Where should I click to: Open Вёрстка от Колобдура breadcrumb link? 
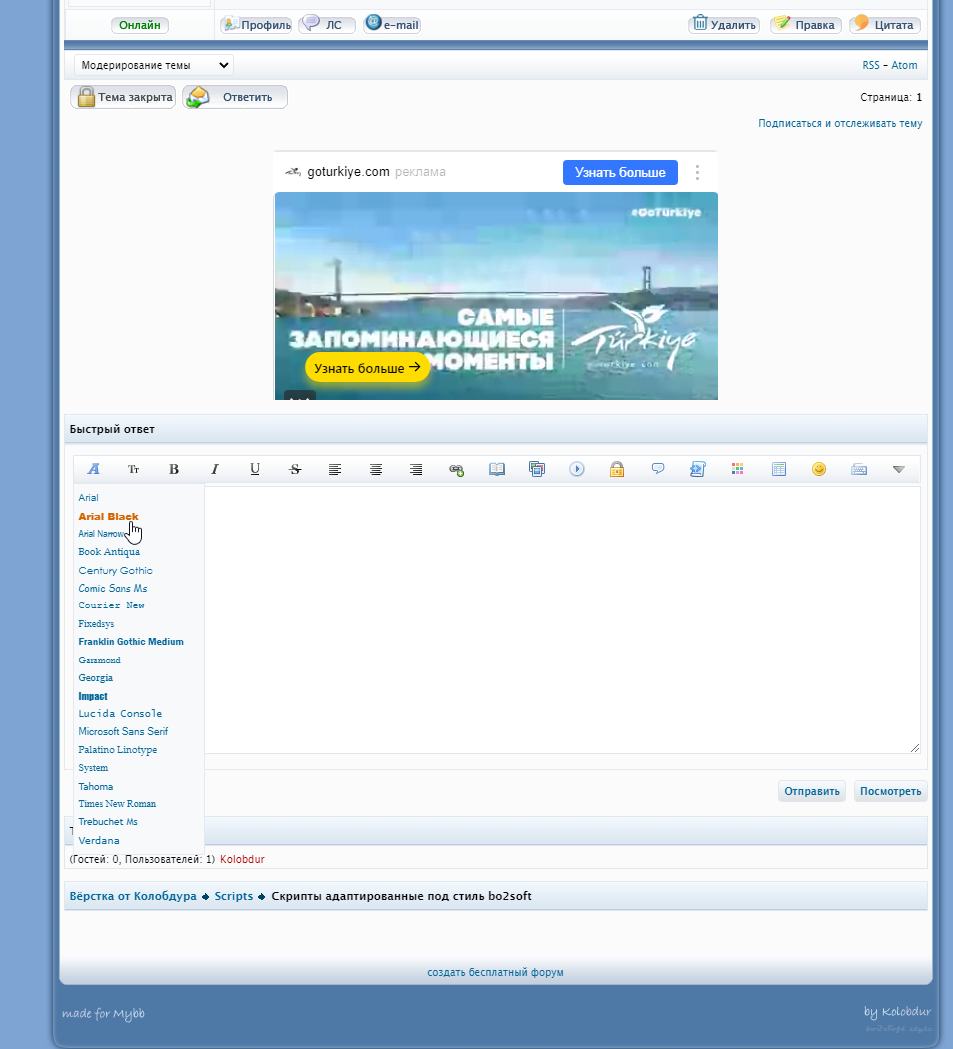pos(133,896)
